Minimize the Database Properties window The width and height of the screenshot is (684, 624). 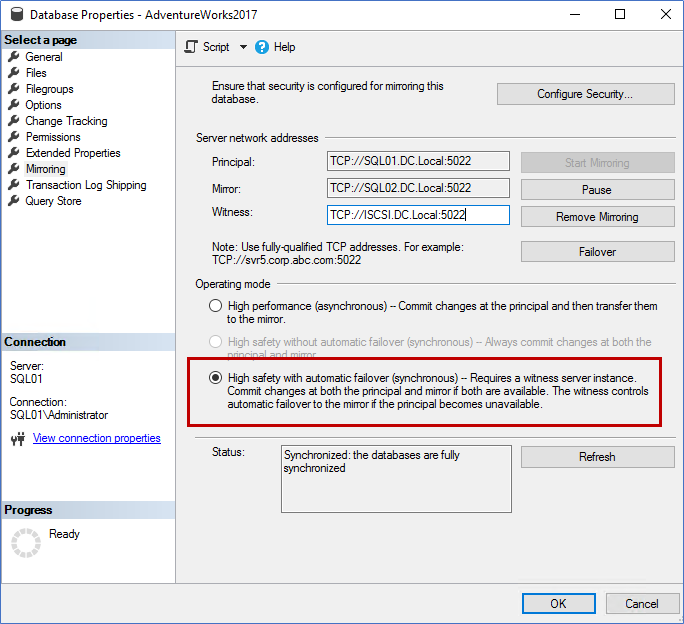coord(575,14)
